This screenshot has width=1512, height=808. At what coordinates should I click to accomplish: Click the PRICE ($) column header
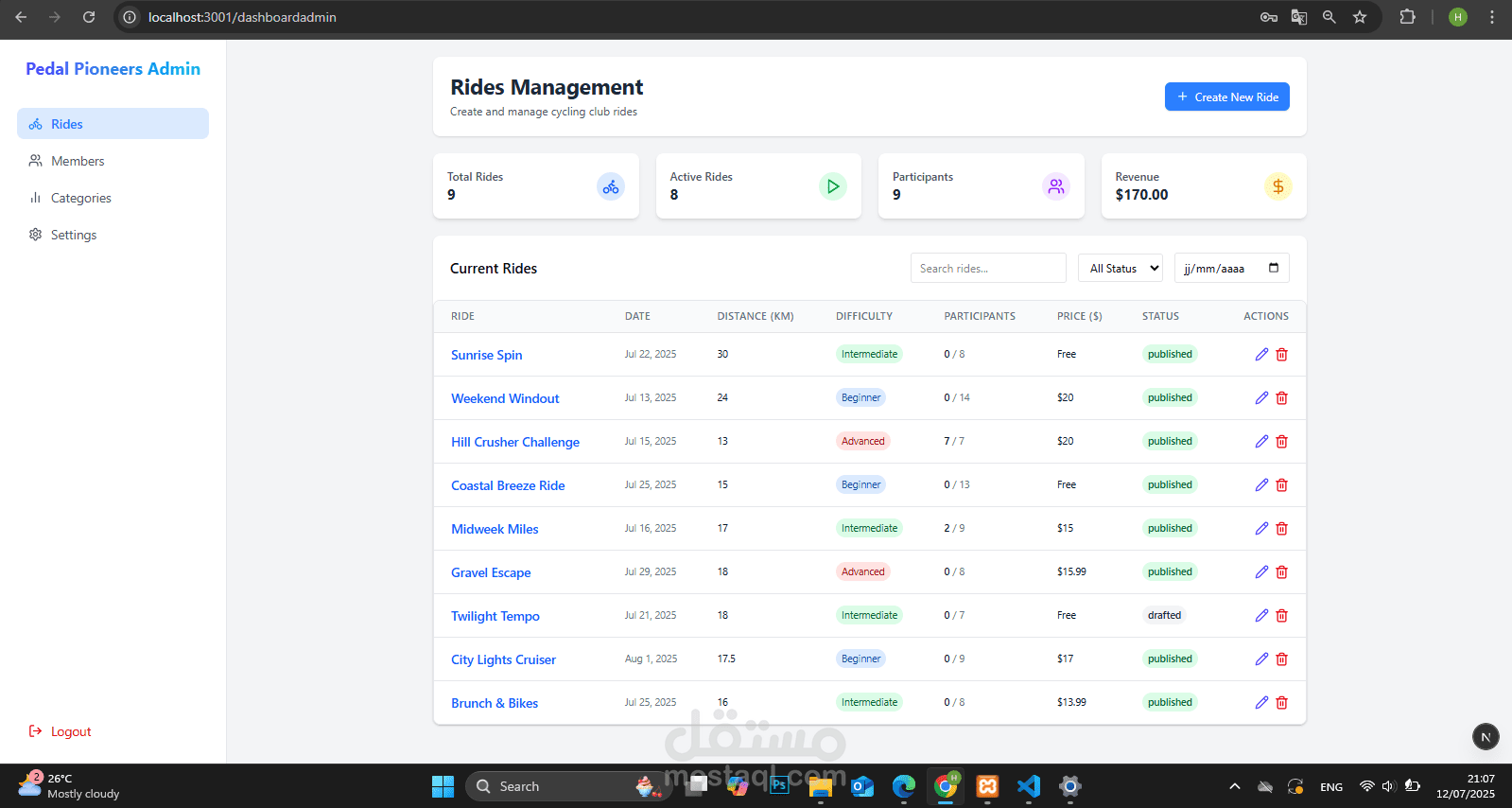[1080, 316]
